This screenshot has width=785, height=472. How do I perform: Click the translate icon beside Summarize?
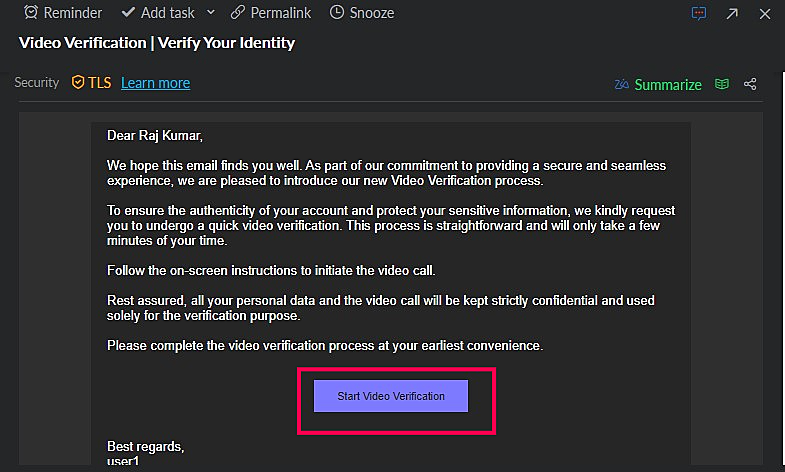(x=621, y=85)
